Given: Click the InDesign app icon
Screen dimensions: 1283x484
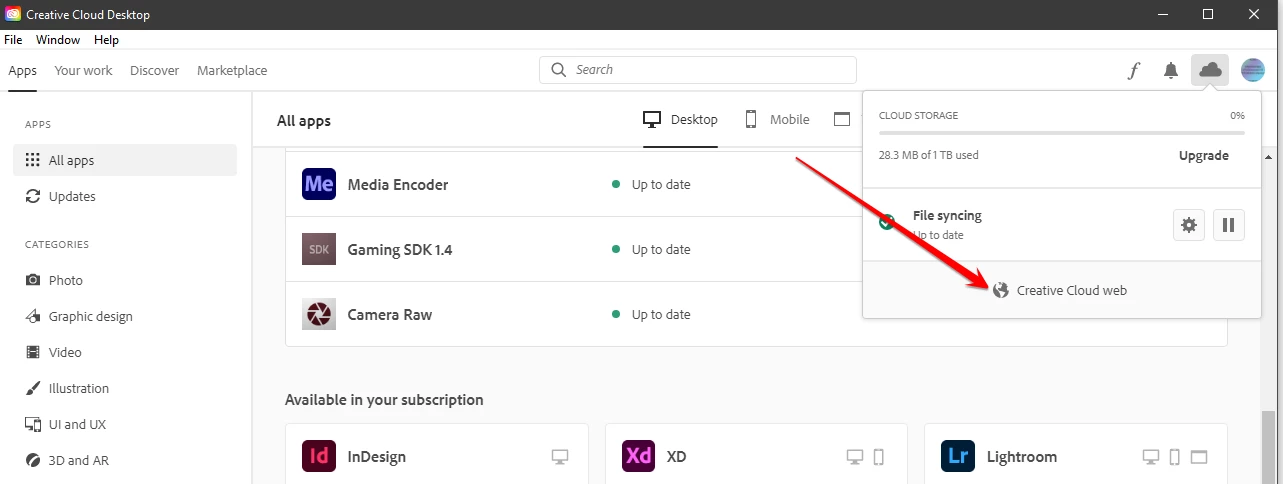Looking at the screenshot, I should (319, 456).
